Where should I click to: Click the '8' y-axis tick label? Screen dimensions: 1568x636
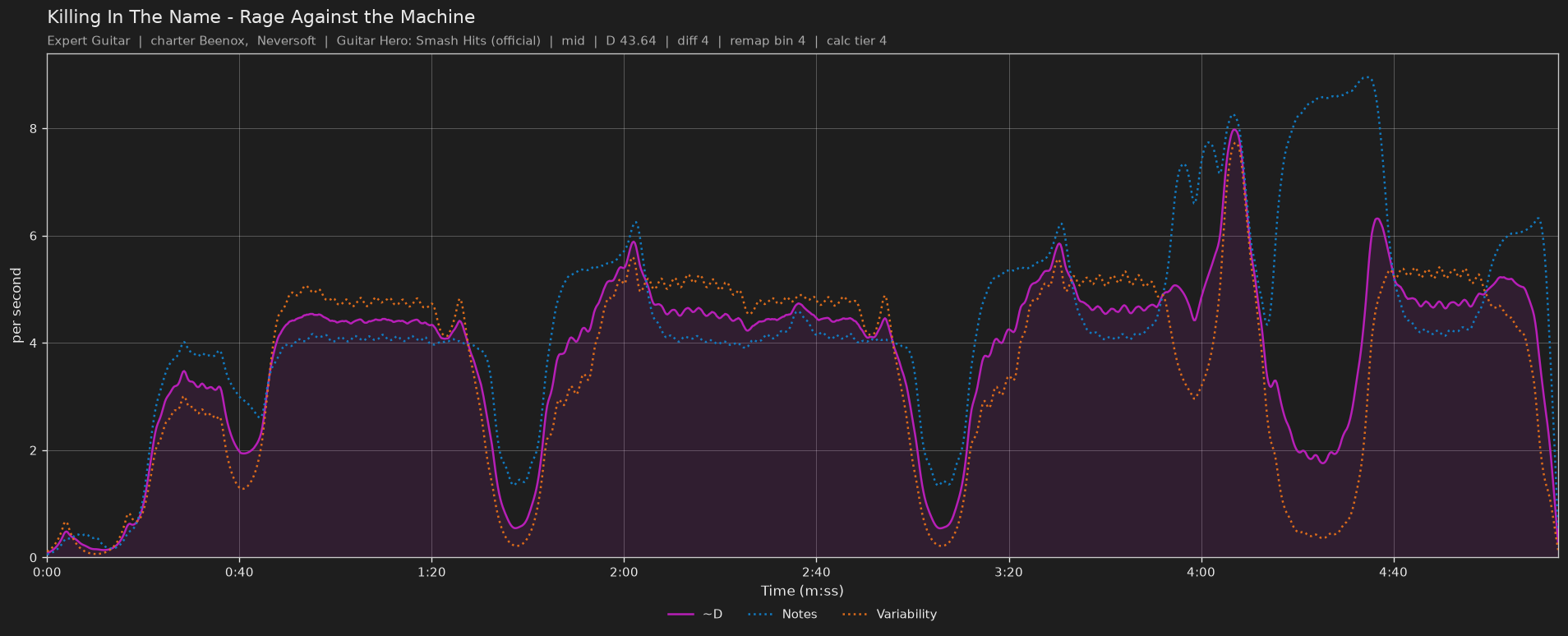[35, 129]
